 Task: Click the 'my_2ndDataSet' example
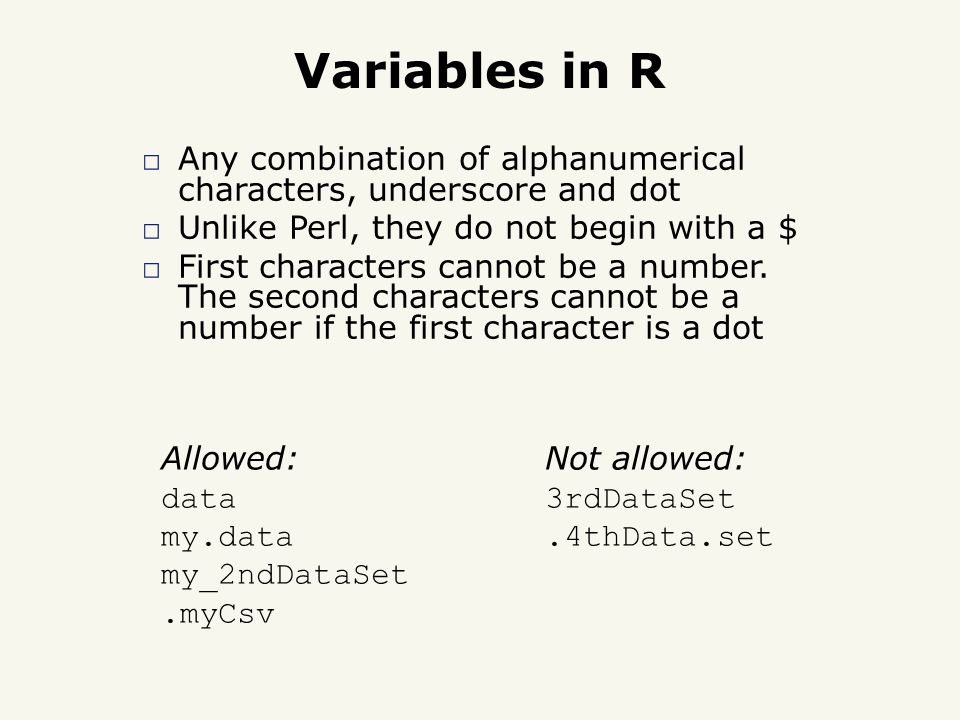(x=284, y=576)
